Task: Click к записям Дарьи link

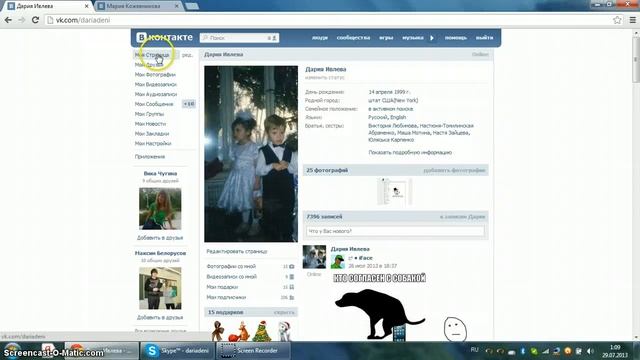Action: point(462,217)
